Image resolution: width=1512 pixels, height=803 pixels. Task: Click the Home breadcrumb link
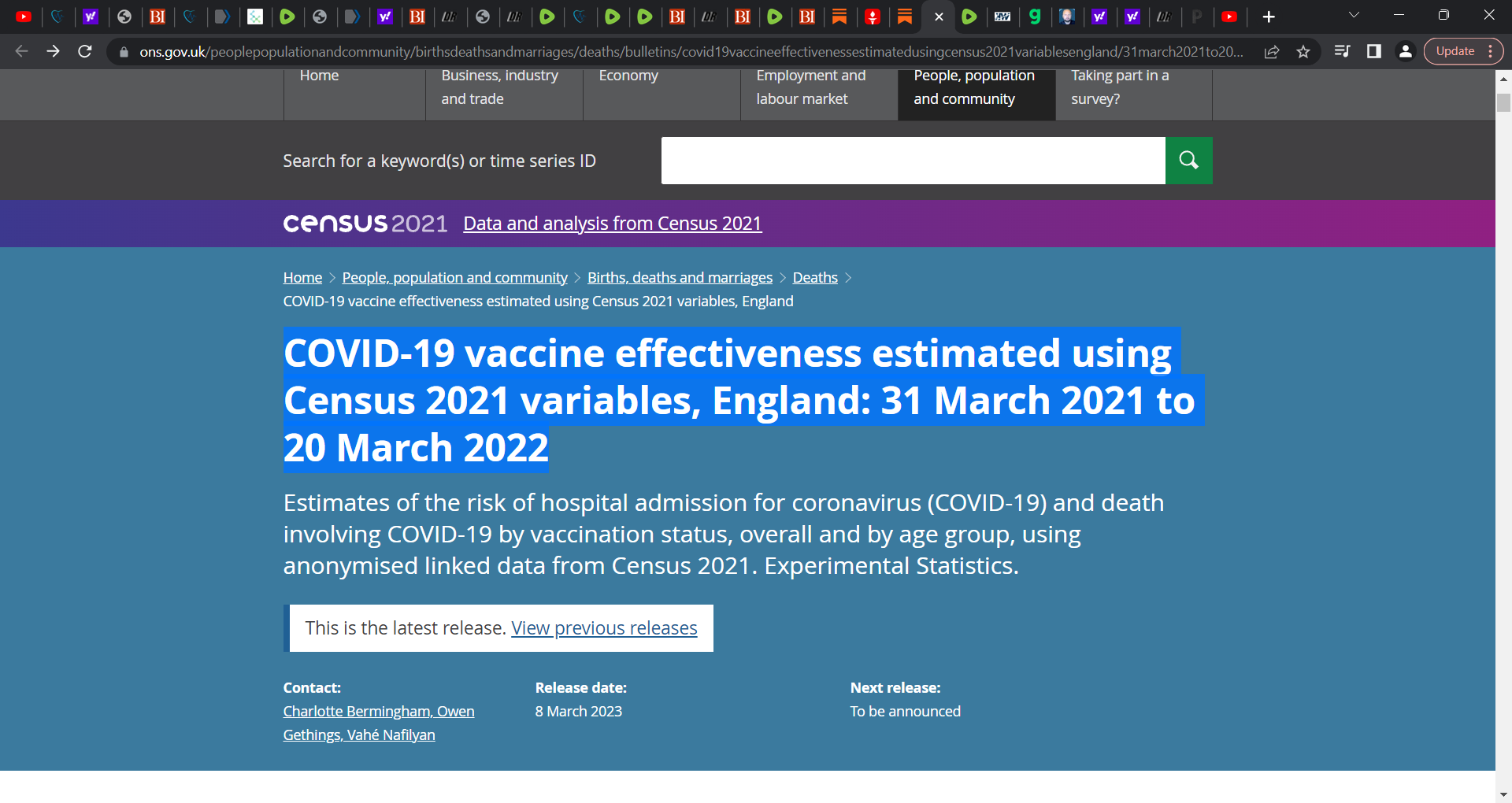click(302, 278)
